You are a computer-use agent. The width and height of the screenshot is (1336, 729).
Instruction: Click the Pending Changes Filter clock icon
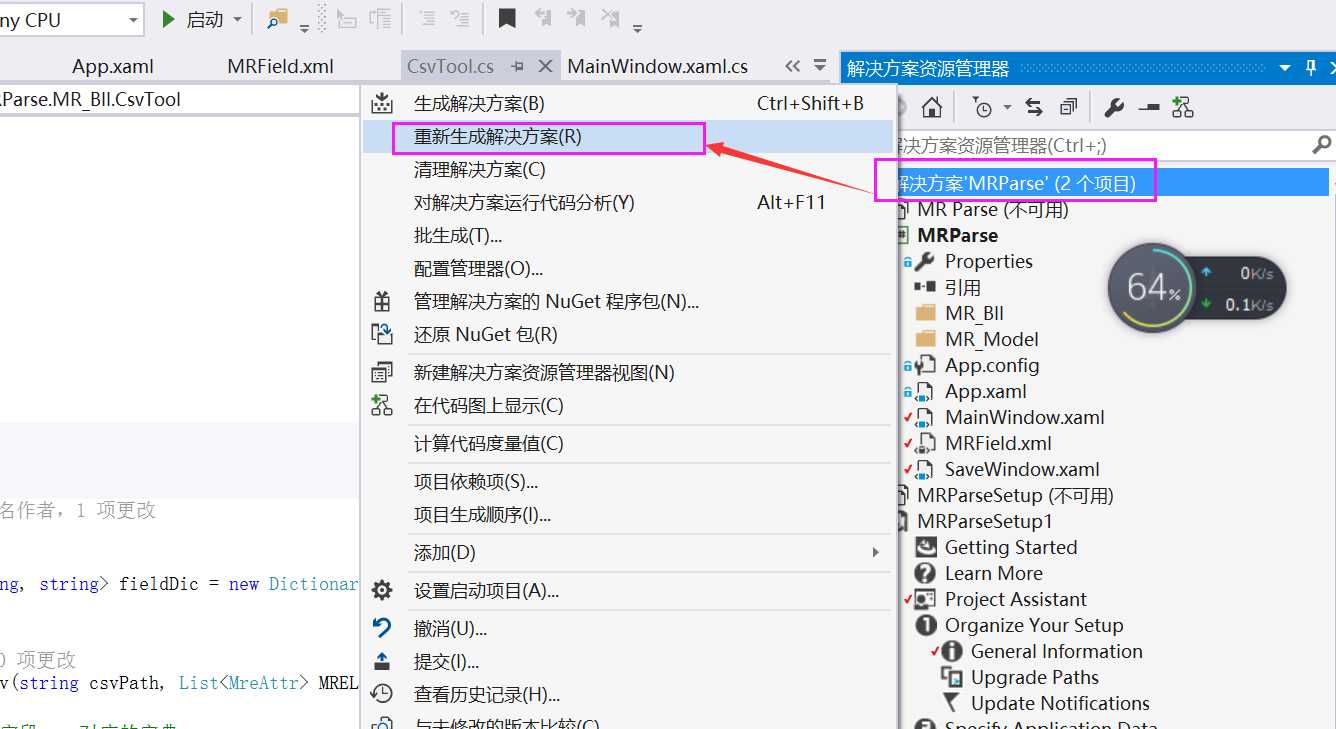[x=984, y=107]
